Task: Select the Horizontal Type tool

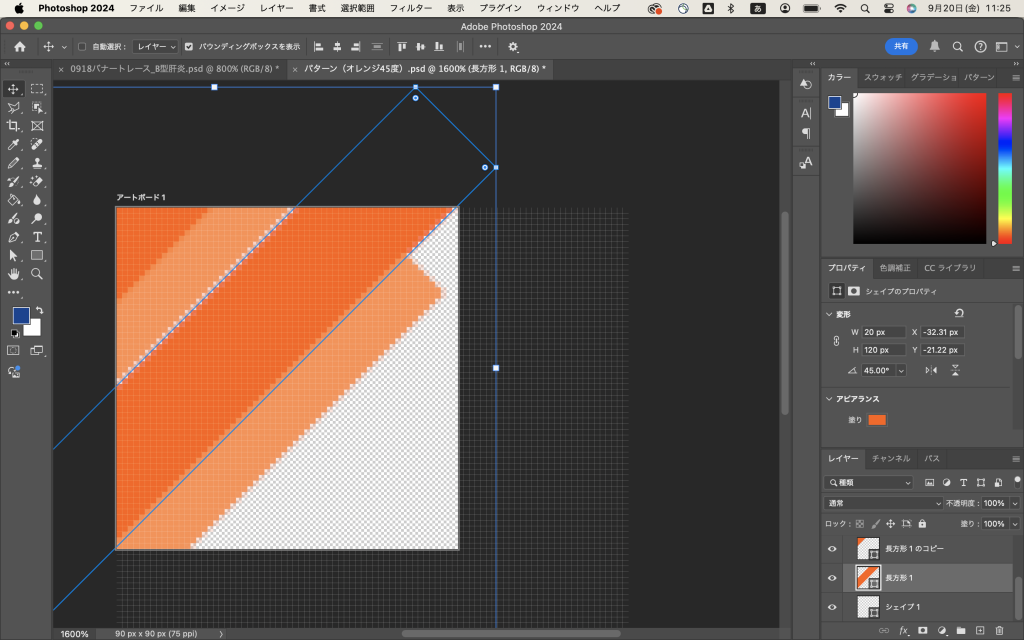Action: (x=37, y=237)
